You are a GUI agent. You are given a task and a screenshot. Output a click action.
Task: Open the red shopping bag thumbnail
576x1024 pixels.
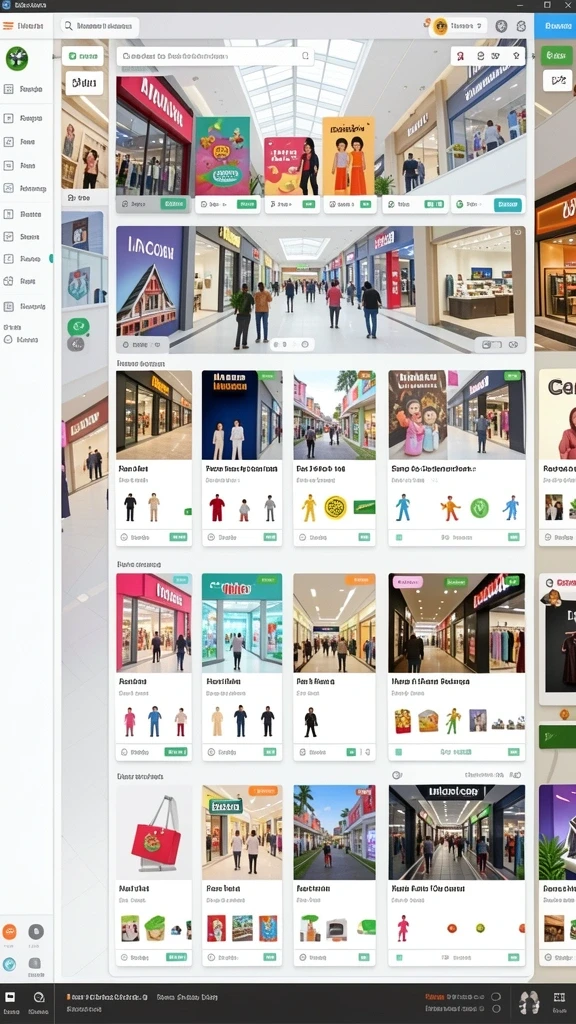tap(155, 833)
